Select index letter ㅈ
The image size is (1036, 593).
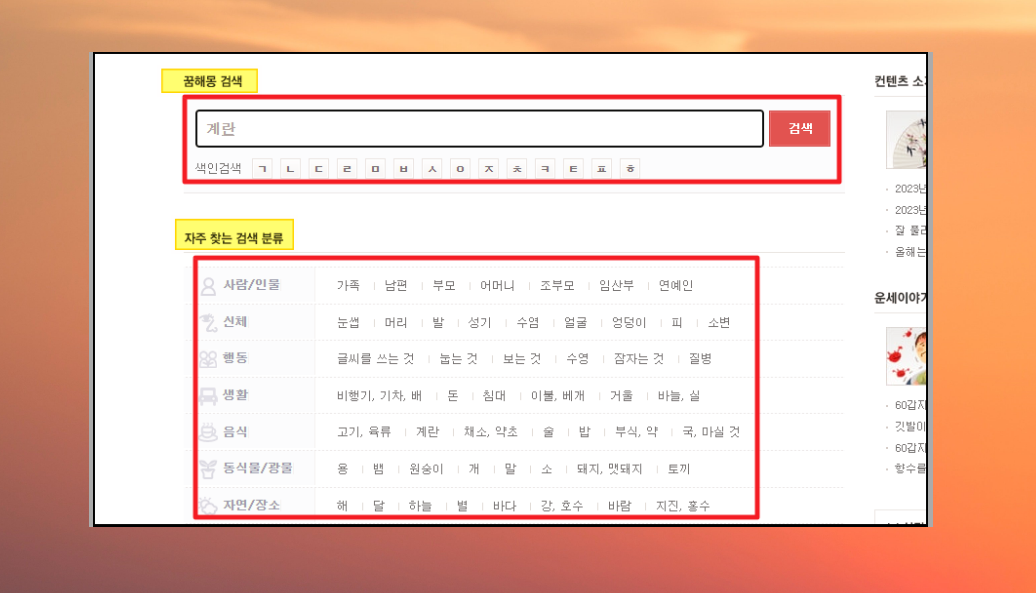(489, 168)
